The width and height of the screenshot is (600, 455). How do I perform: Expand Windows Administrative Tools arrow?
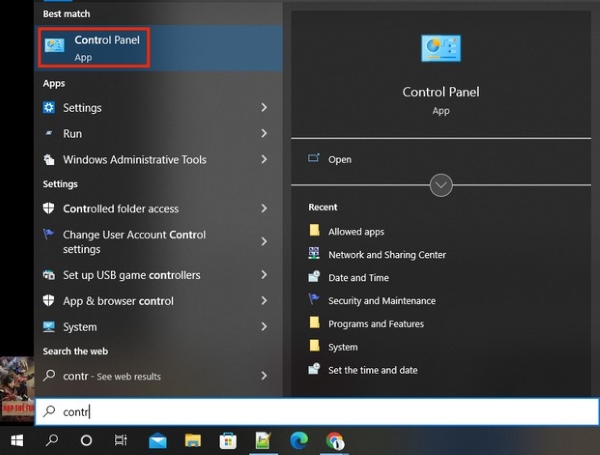(x=264, y=159)
